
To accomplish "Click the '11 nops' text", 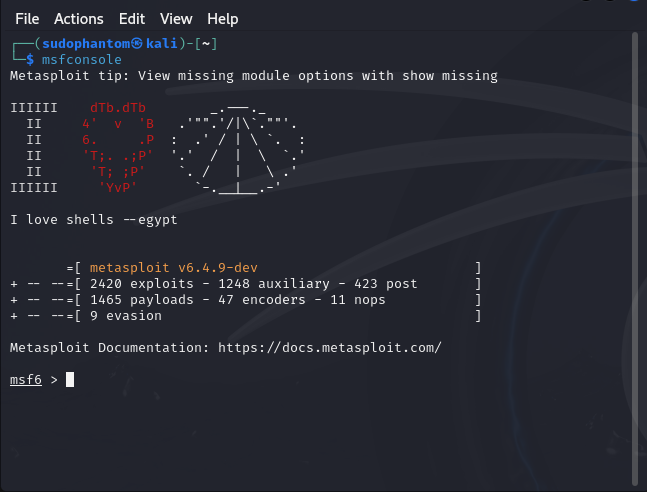I will pyautogui.click(x=358, y=300).
